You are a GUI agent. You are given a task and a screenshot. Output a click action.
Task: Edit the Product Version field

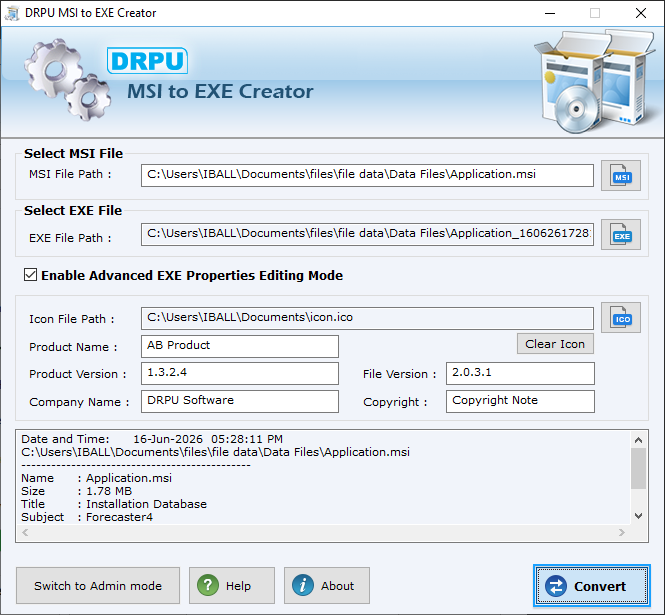[240, 373]
